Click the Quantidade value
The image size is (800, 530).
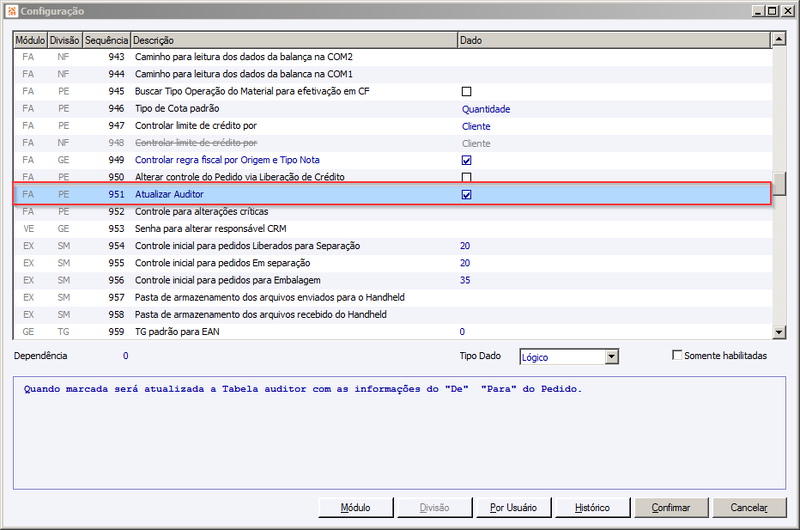tap(486, 109)
